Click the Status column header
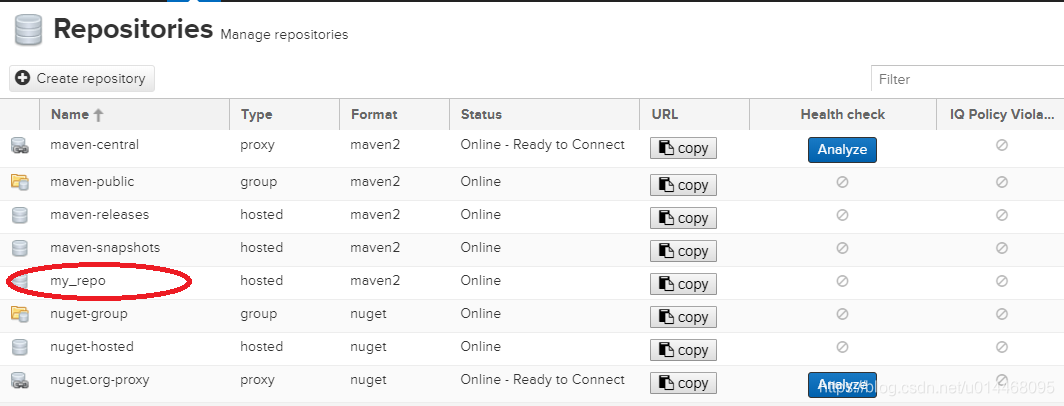This screenshot has width=1064, height=406. [x=544, y=115]
